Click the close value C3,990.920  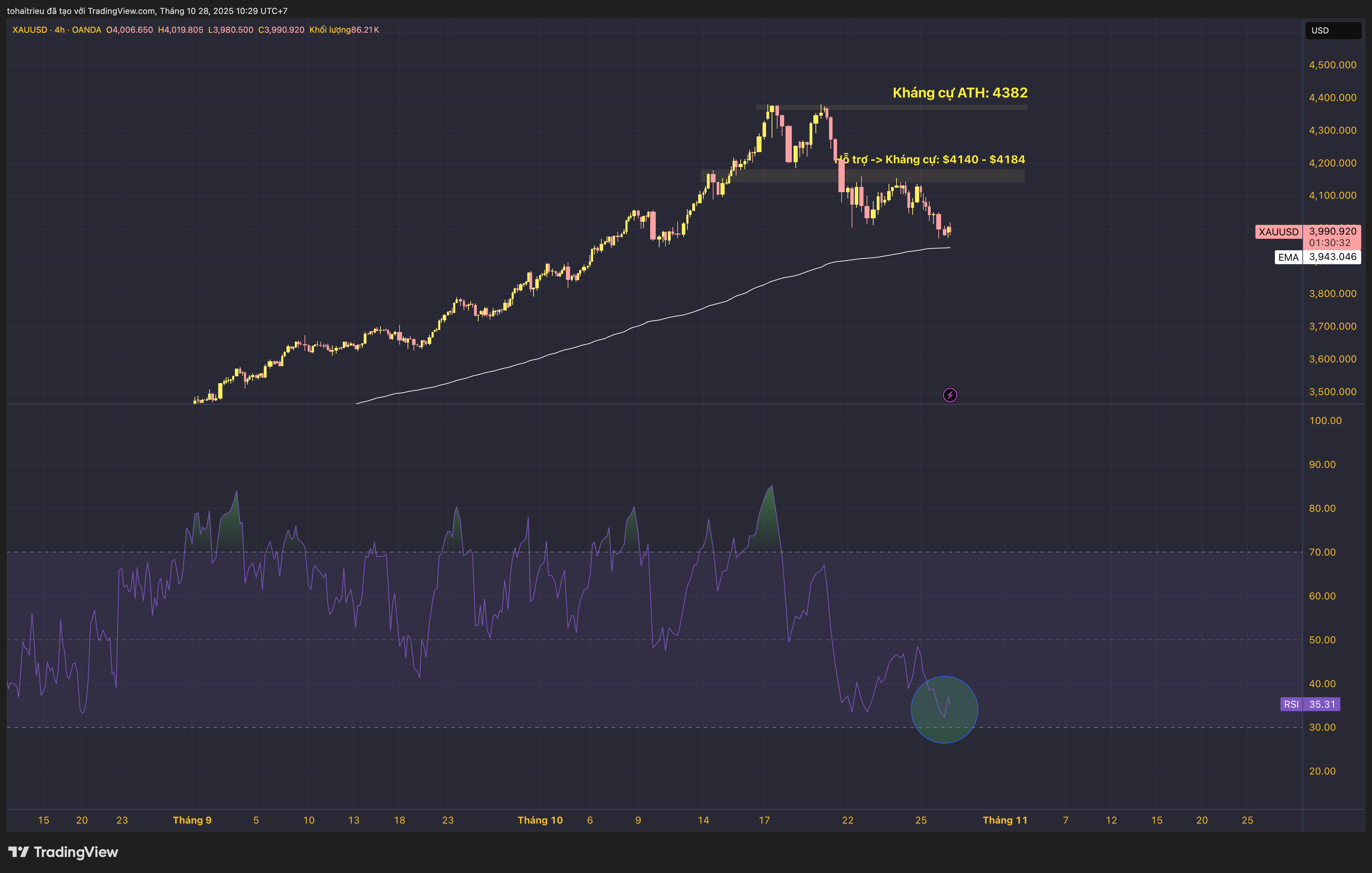click(x=282, y=30)
